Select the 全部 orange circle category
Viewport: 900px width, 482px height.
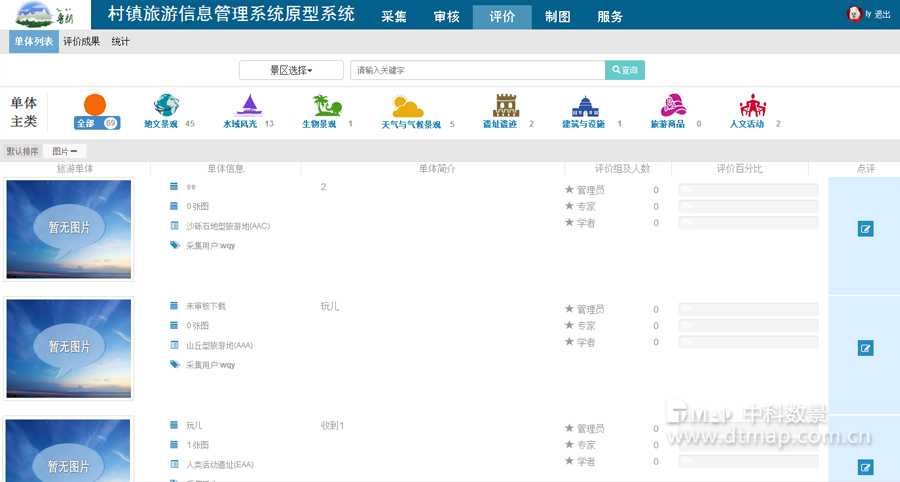point(95,106)
